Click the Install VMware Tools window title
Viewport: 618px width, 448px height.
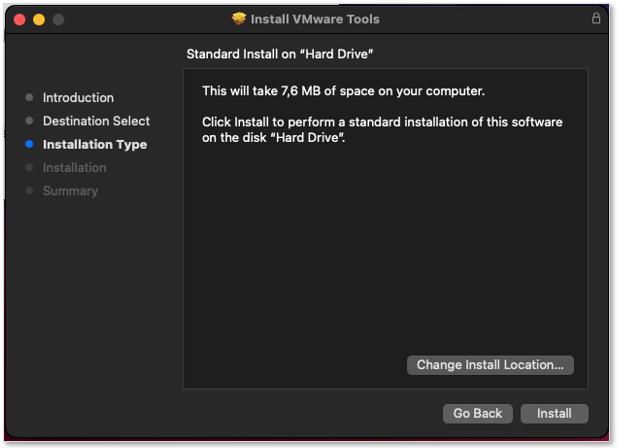[315, 19]
